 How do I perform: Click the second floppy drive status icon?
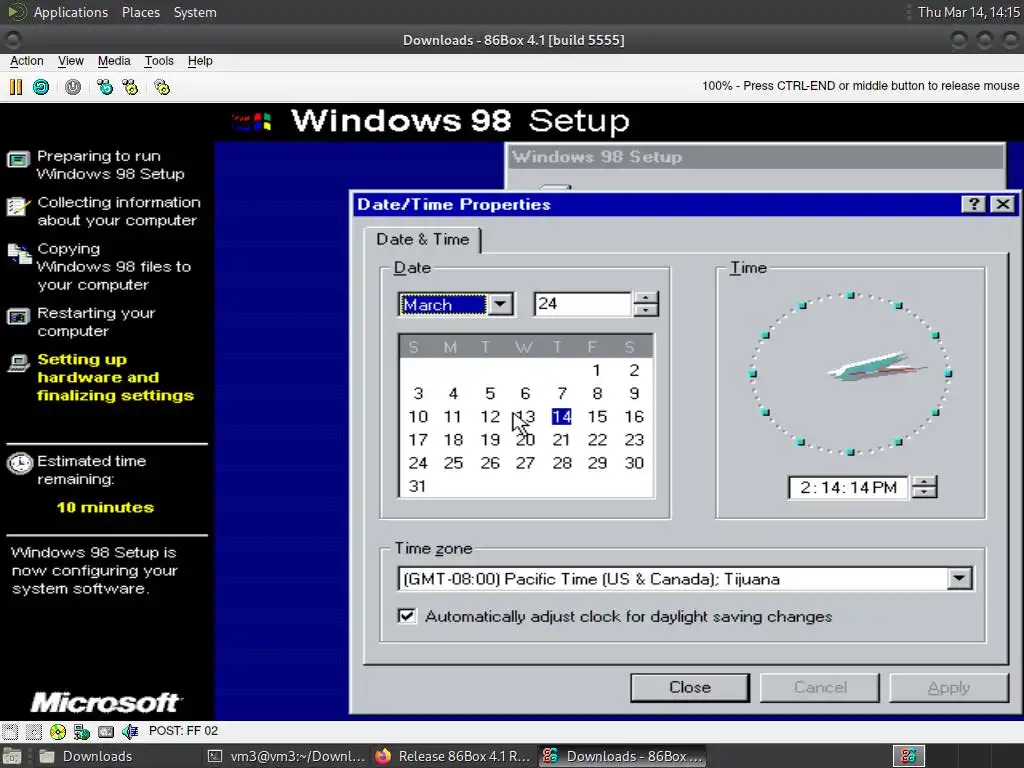[x=33, y=731]
